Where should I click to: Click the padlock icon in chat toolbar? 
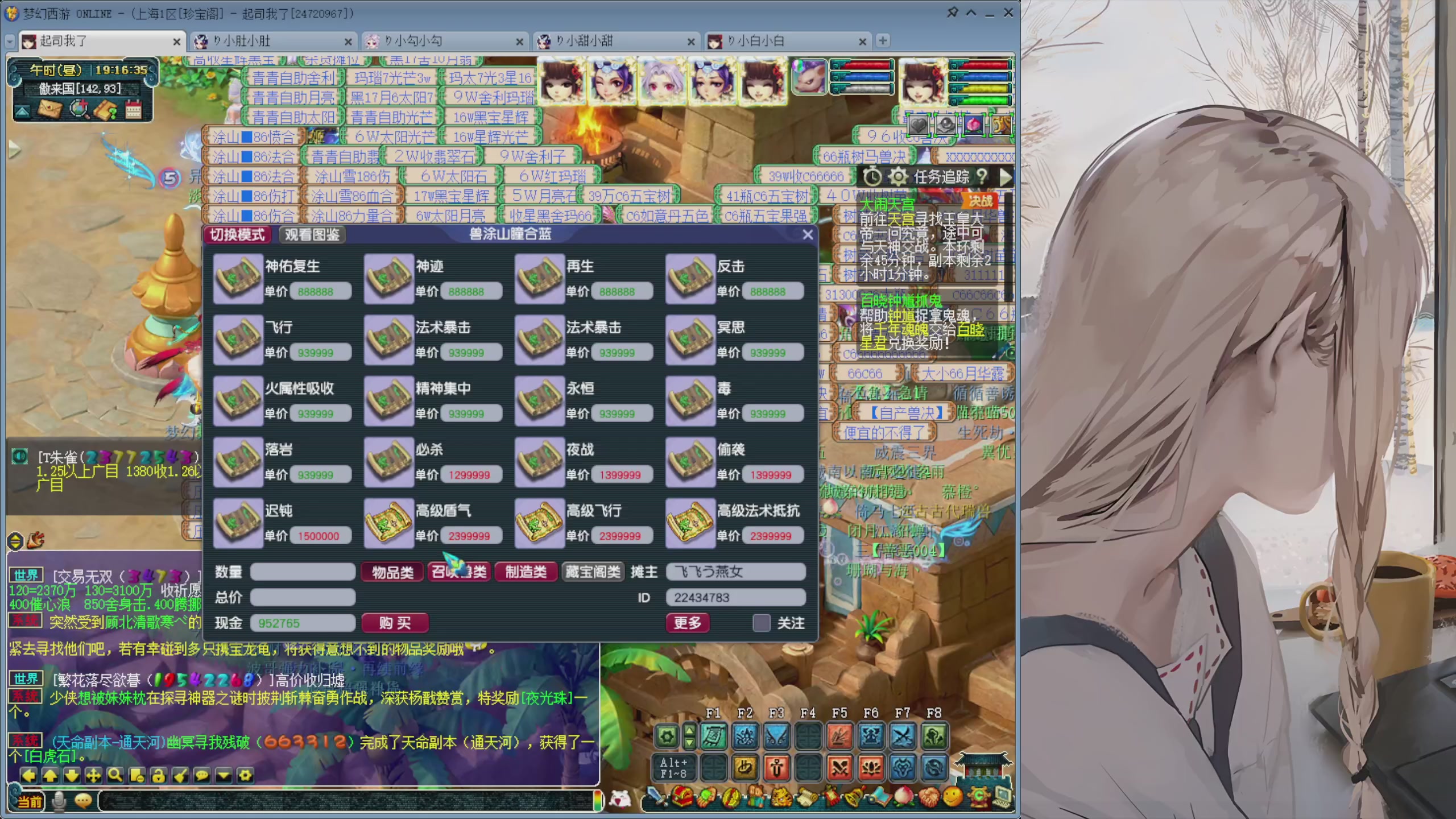click(159, 775)
